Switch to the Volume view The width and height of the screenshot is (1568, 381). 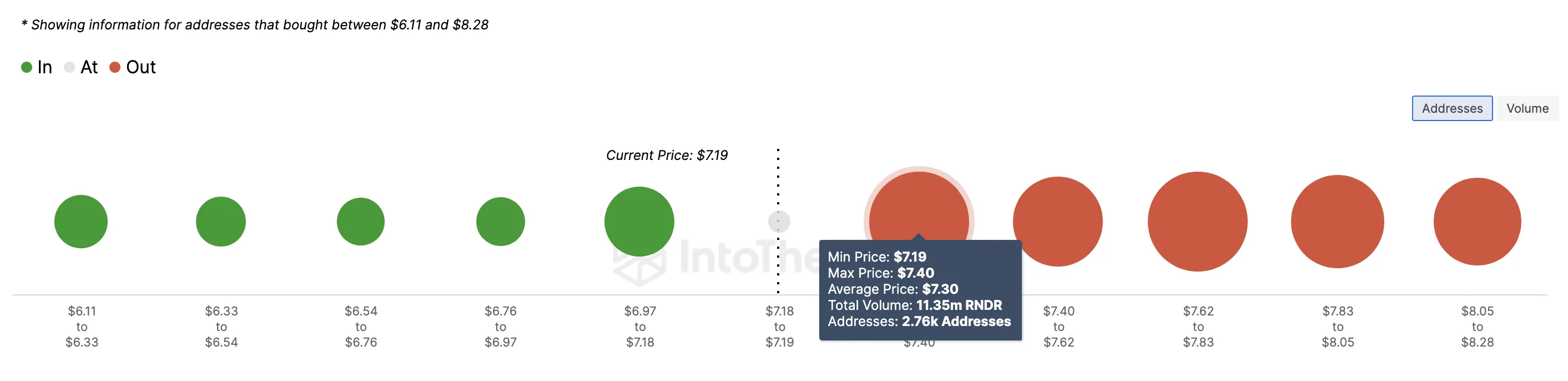tap(1527, 108)
